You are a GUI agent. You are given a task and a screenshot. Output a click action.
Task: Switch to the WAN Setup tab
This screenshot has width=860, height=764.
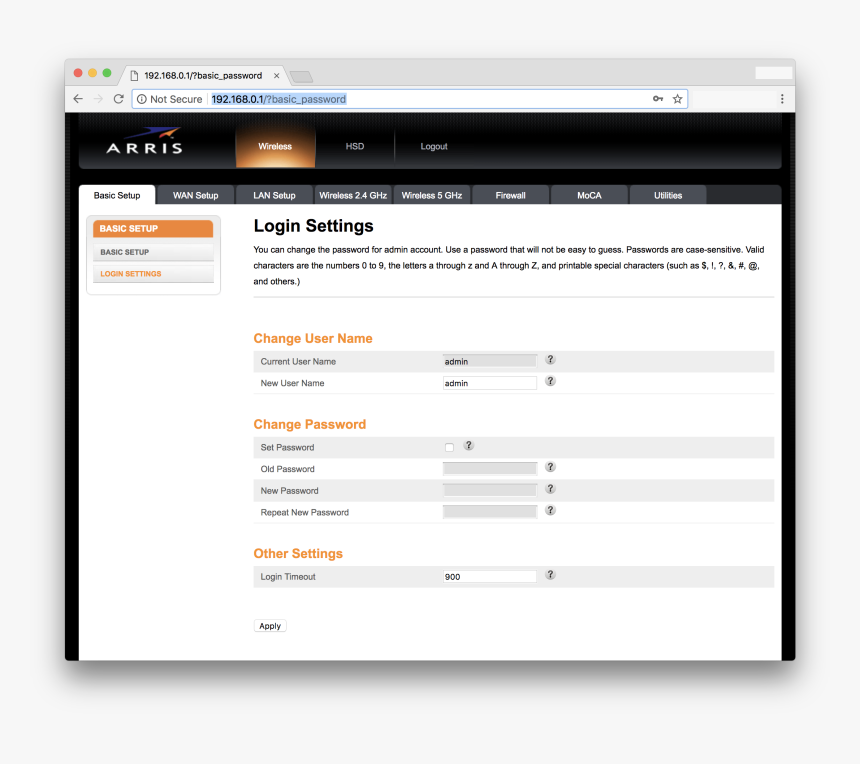click(x=195, y=195)
